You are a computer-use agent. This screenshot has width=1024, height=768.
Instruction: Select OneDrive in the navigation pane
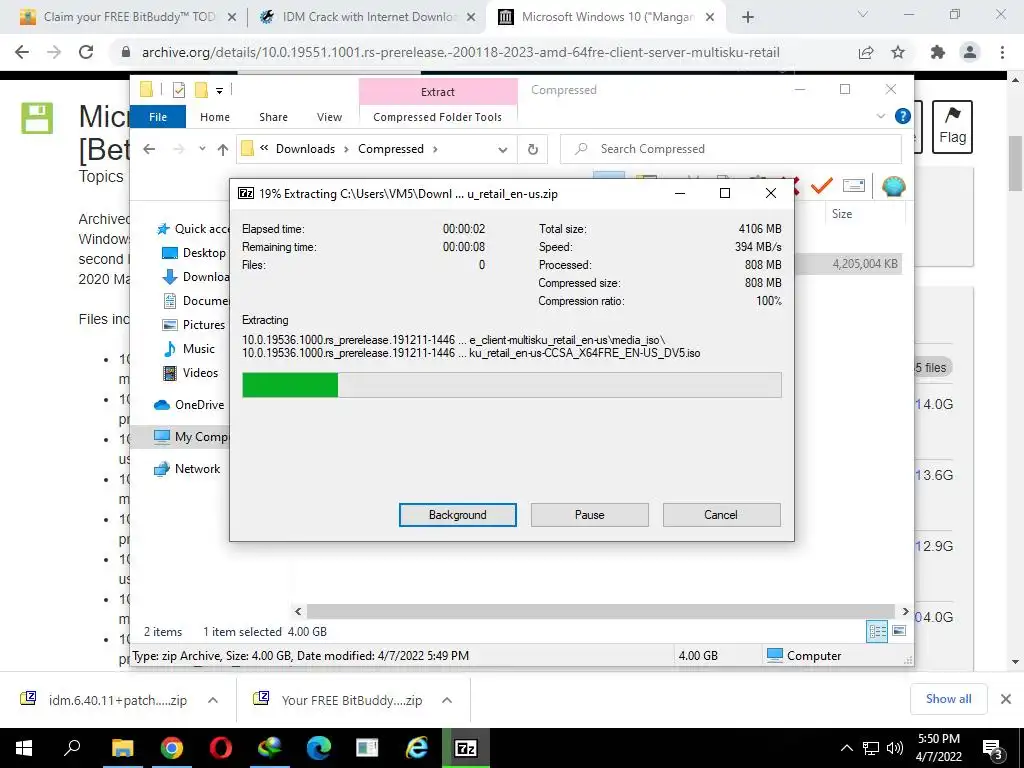point(189,405)
